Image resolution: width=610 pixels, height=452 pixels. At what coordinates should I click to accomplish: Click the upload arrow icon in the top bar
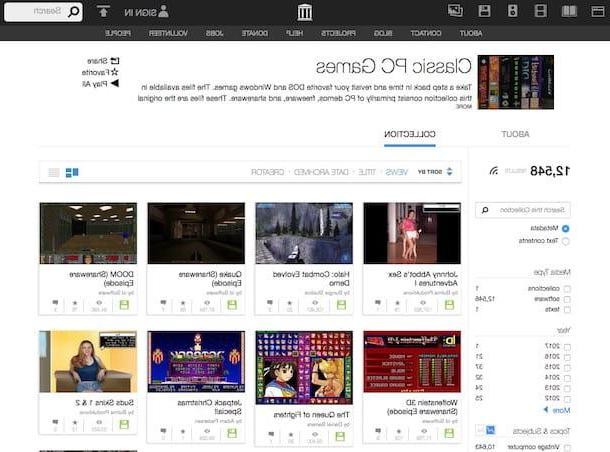click(x=103, y=11)
